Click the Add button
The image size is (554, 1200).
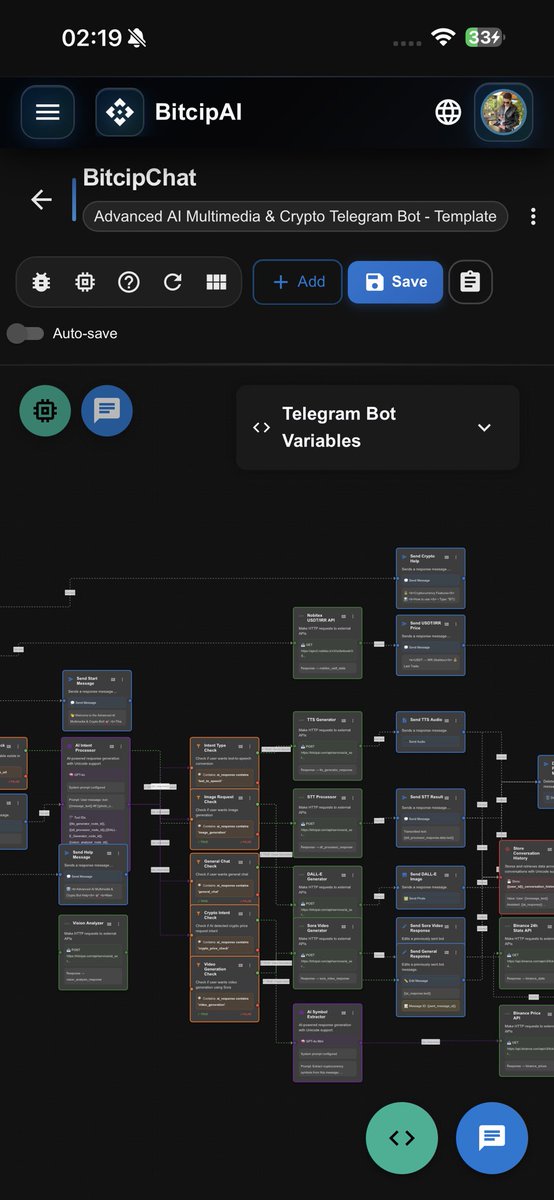pos(298,282)
